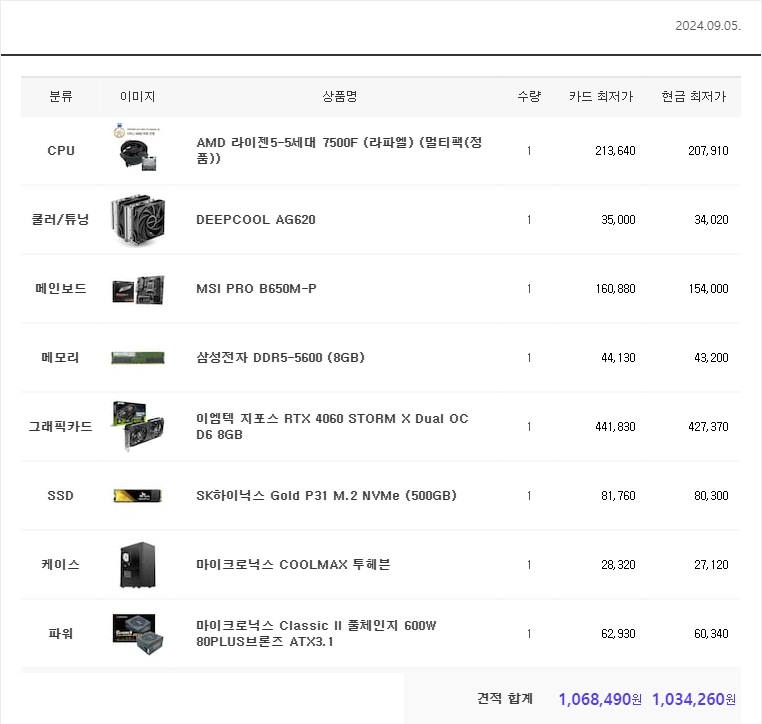This screenshot has width=762, height=724.
Task: Click the 카드 최저가 column header
Action: click(601, 97)
